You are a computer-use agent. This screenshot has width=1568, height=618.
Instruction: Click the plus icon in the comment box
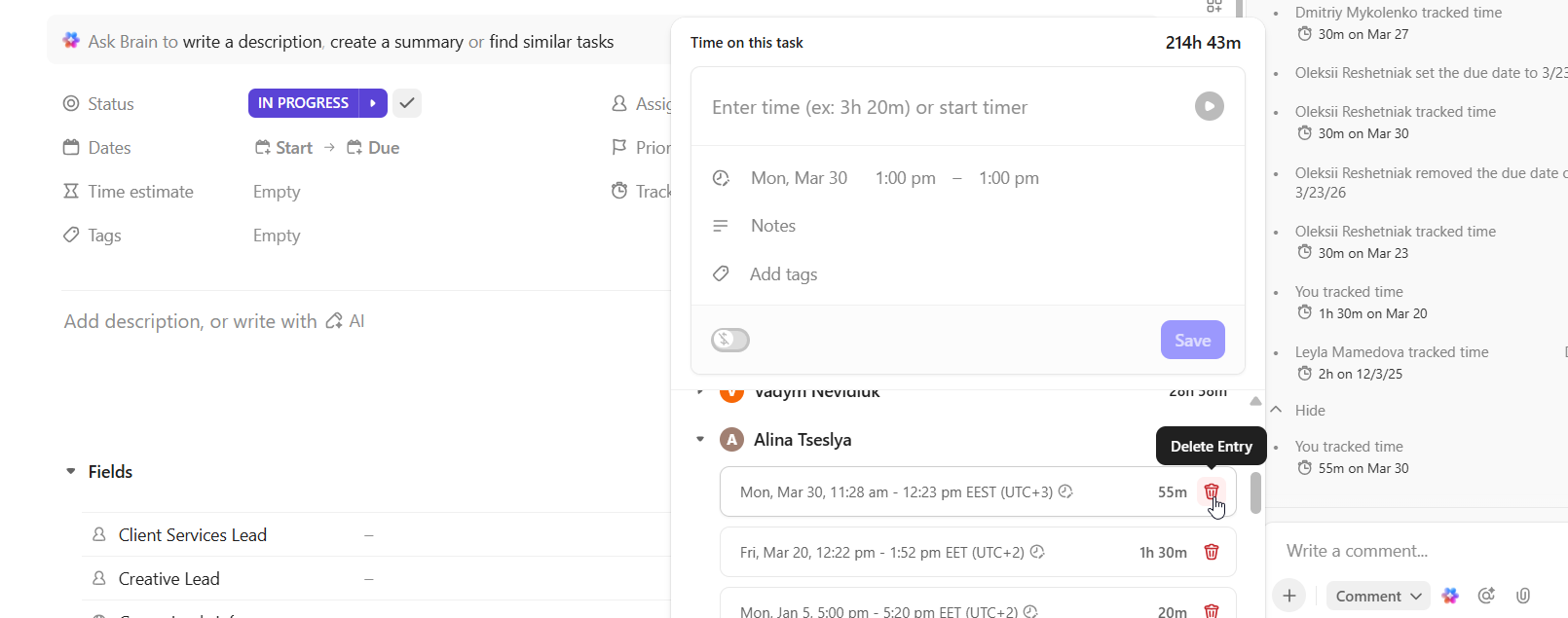(1288, 596)
